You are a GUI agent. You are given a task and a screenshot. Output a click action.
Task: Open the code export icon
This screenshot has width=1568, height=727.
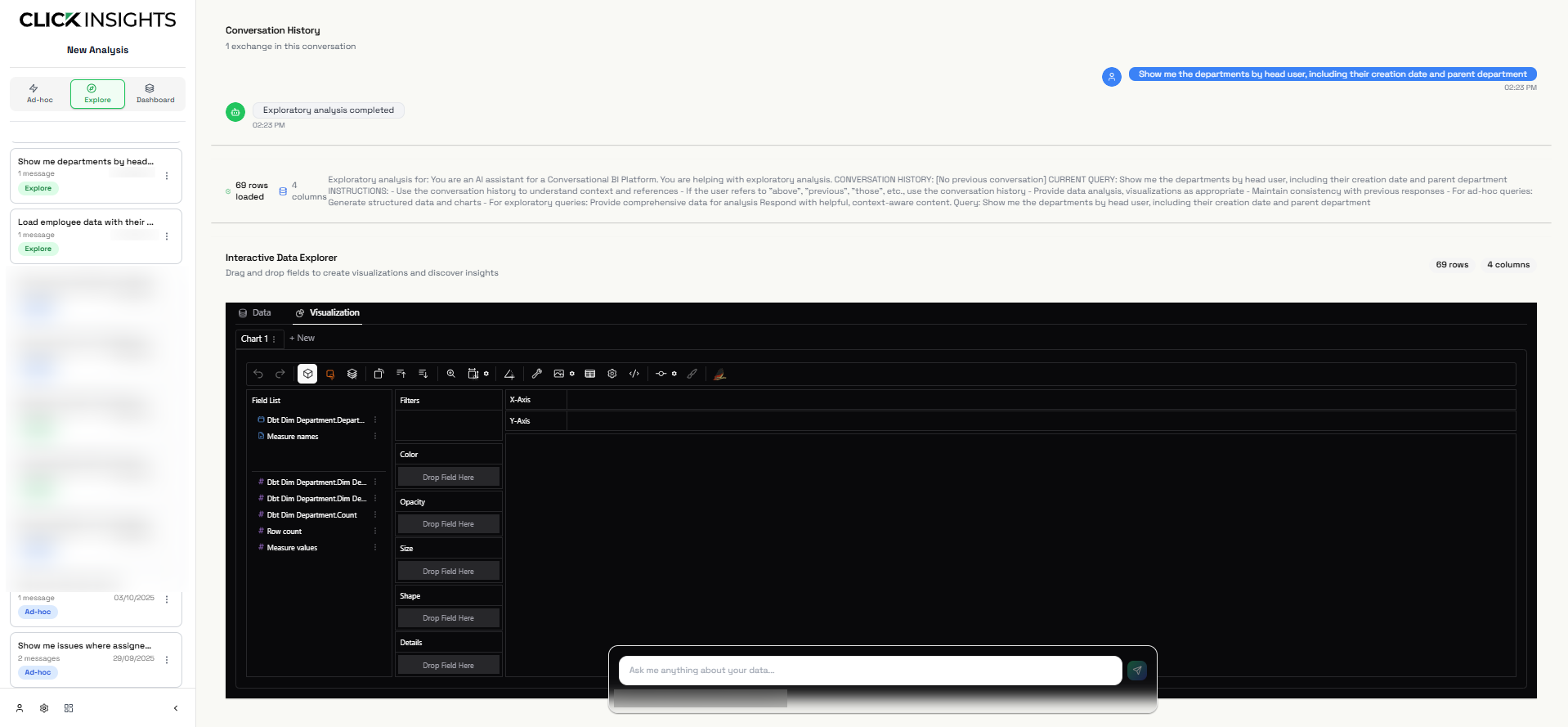click(634, 374)
